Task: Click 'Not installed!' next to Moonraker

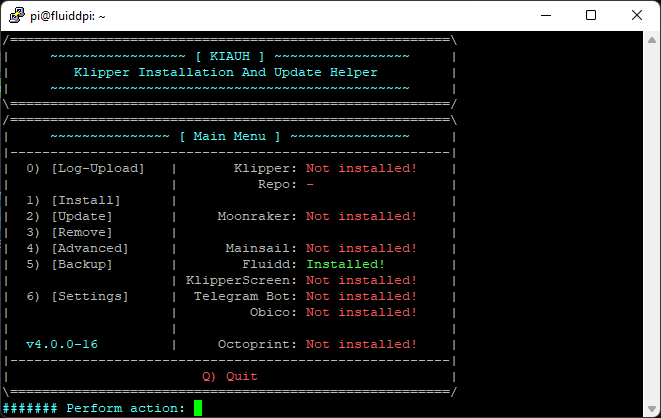Action: point(362,217)
